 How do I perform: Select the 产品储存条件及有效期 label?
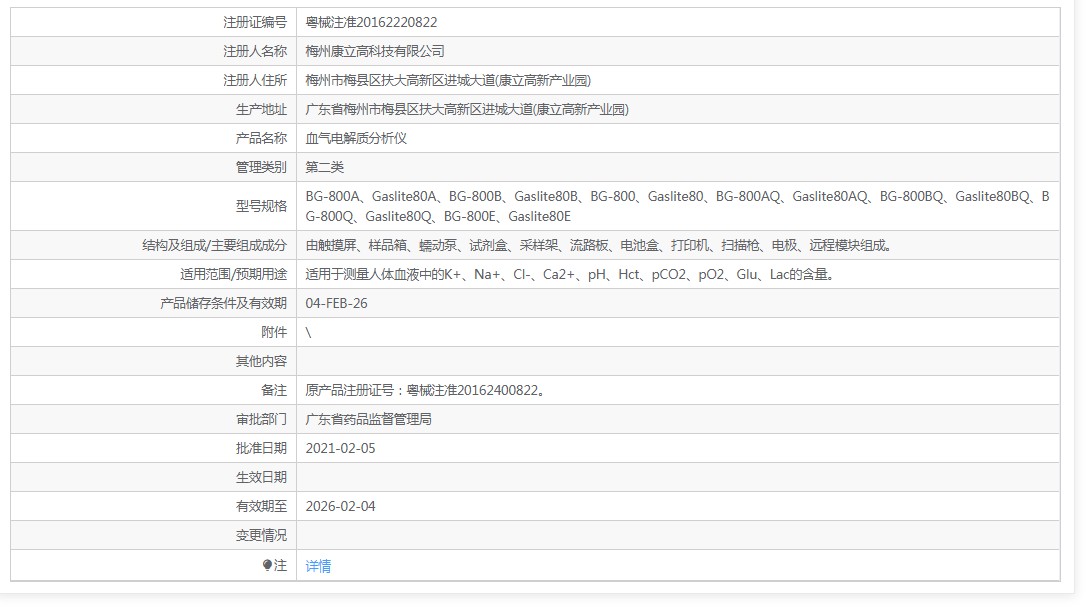click(223, 303)
